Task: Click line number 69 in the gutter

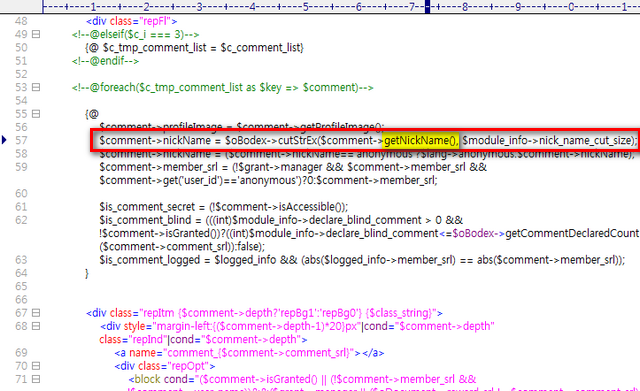Action: [21, 353]
